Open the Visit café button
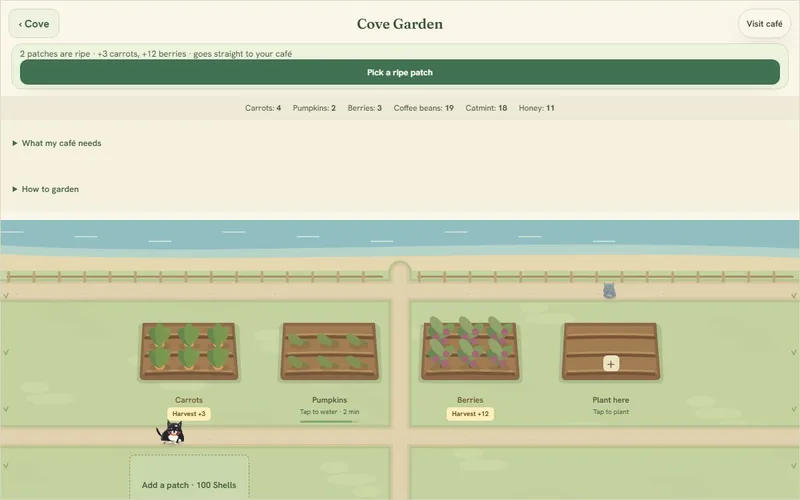This screenshot has width=800, height=500. pyautogui.click(x=764, y=23)
